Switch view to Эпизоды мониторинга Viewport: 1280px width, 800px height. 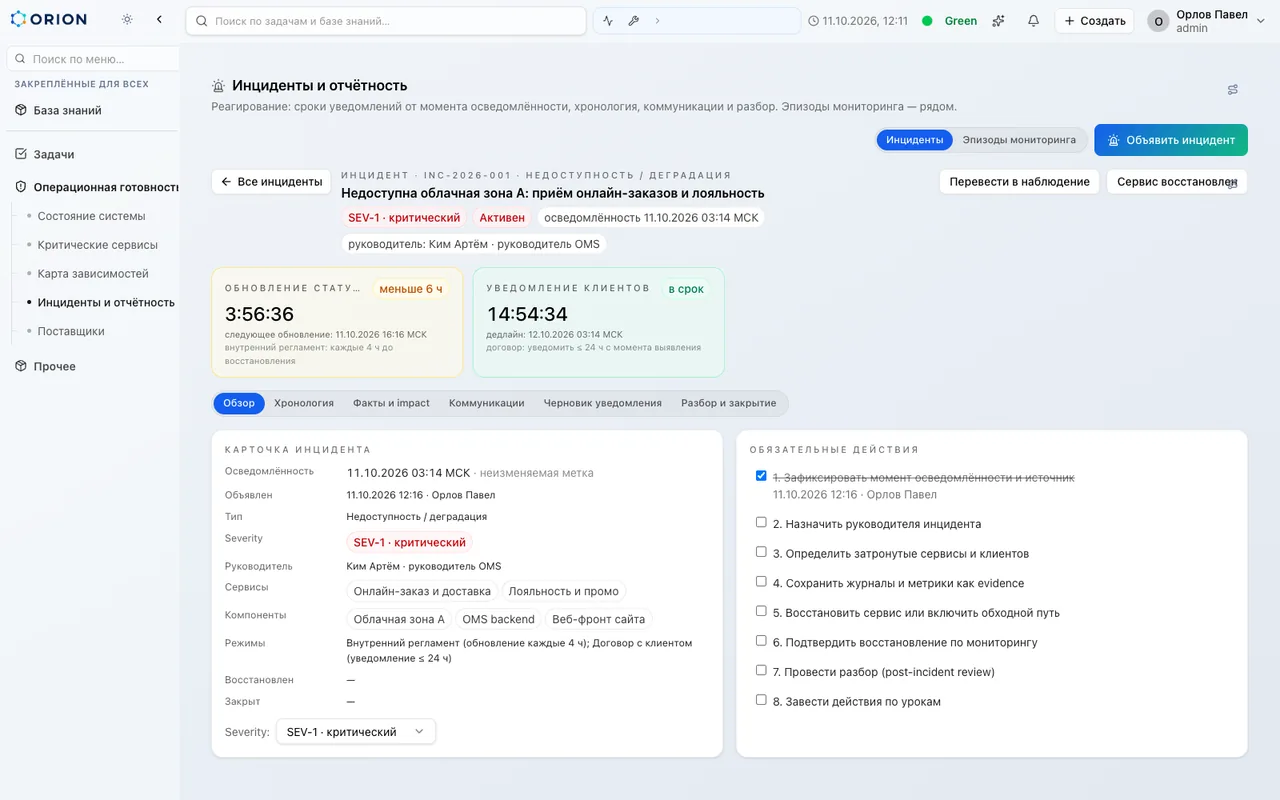click(1019, 140)
